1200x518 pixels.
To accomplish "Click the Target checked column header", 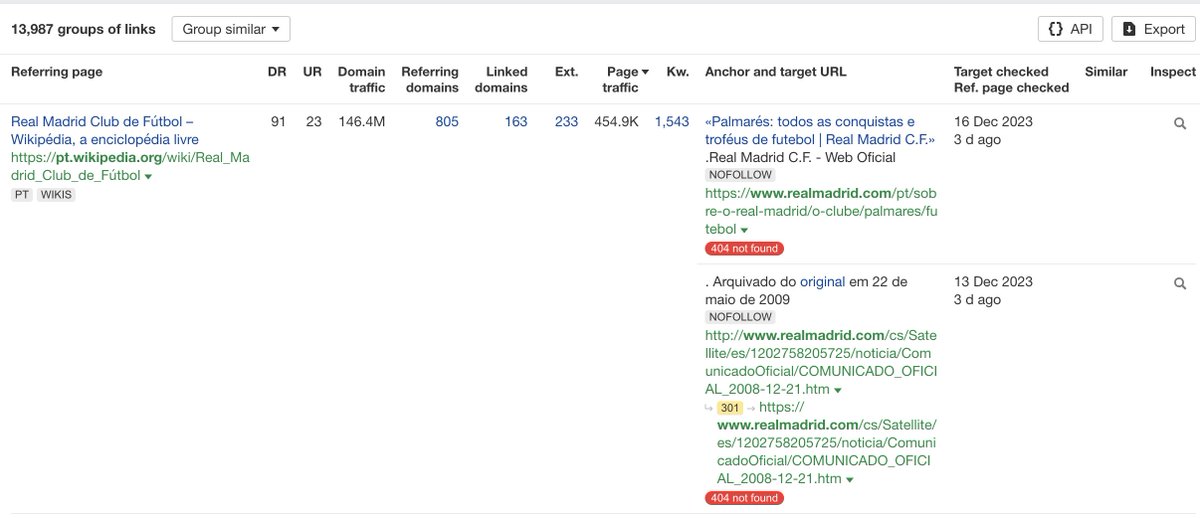I will click(x=1001, y=72).
